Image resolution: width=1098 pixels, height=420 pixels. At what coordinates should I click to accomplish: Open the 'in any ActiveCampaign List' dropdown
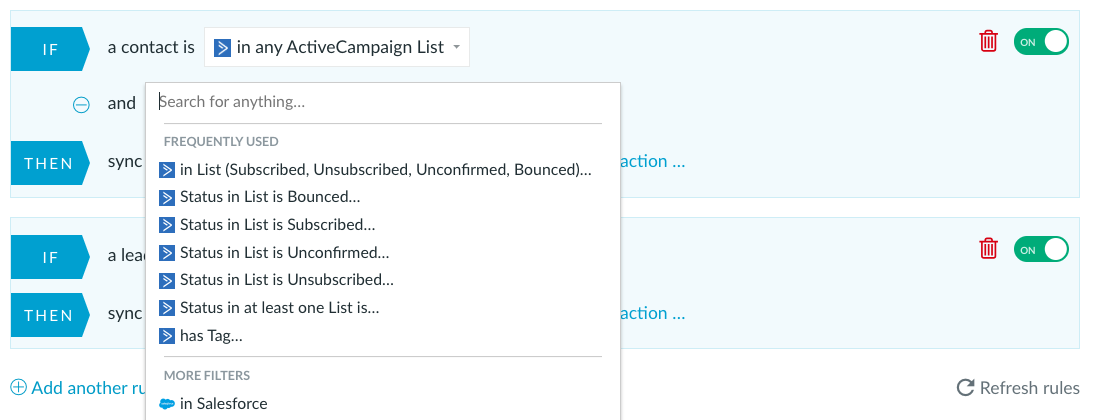(x=337, y=47)
